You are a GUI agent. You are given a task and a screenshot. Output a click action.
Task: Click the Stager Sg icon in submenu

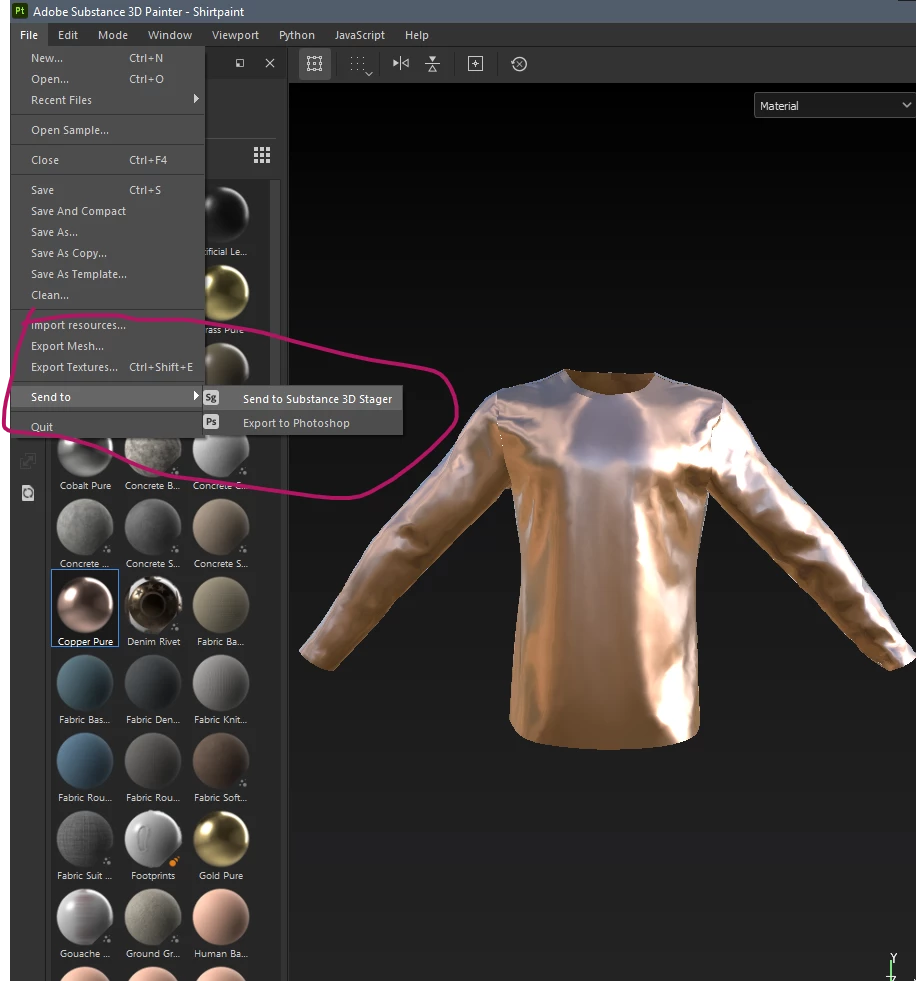coord(211,398)
